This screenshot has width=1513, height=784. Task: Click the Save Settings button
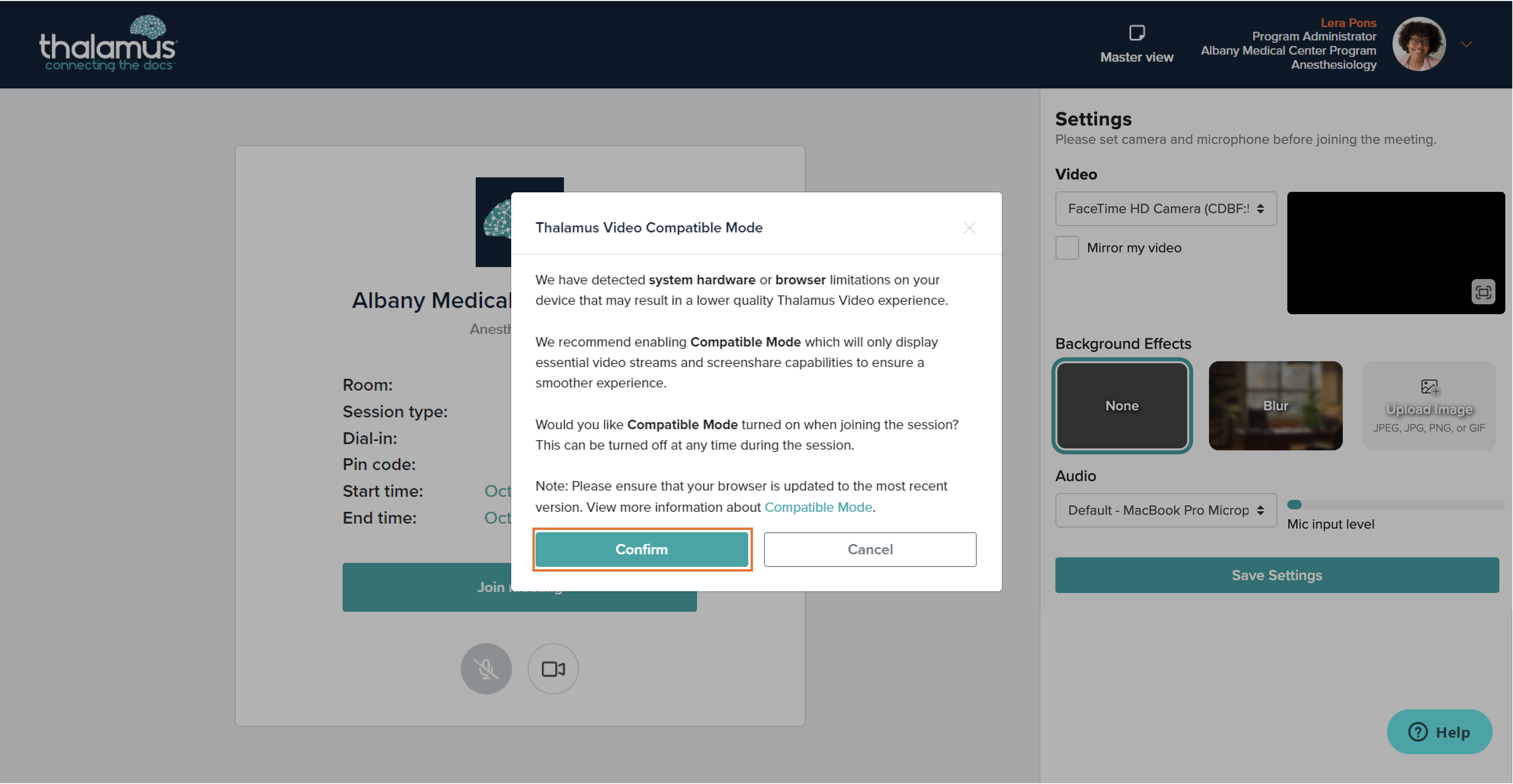coord(1276,576)
